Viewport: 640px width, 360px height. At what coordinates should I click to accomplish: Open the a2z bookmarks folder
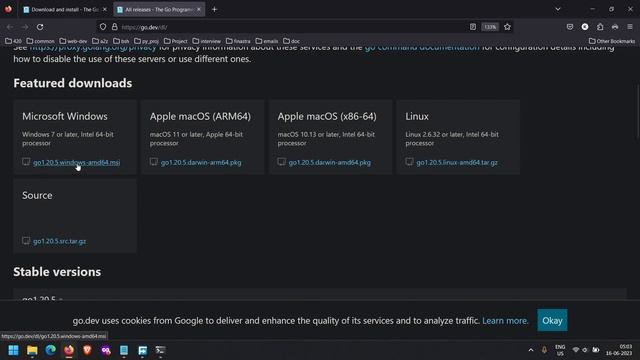(100, 41)
